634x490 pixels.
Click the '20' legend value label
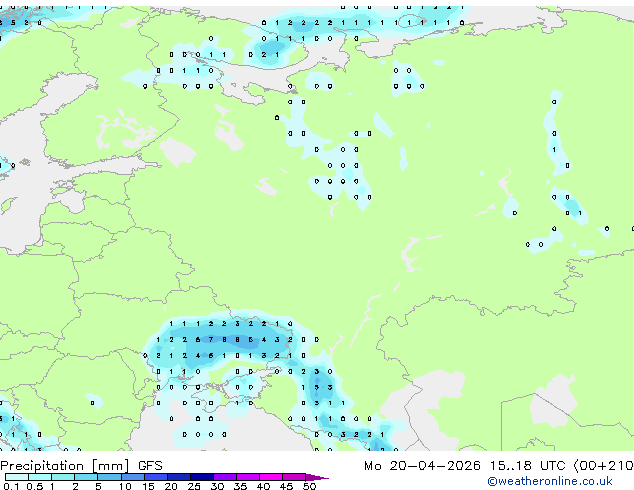[x=171, y=486]
